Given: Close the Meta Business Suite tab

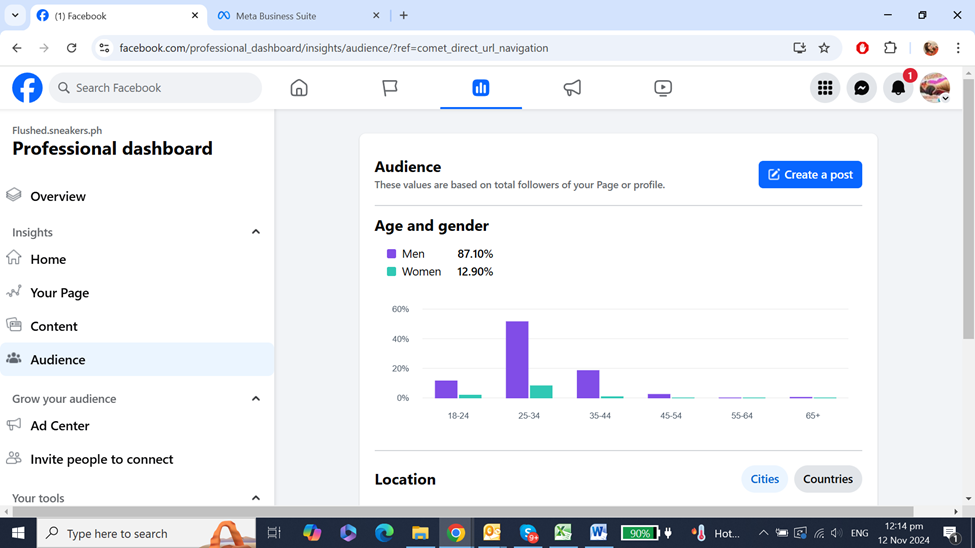Looking at the screenshot, I should click(x=376, y=16).
